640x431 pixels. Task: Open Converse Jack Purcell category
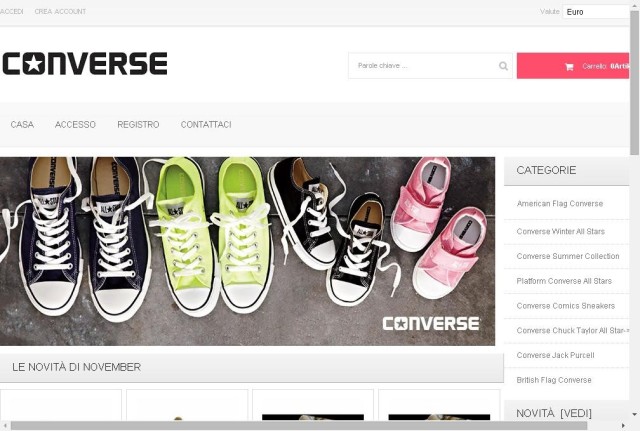click(555, 355)
